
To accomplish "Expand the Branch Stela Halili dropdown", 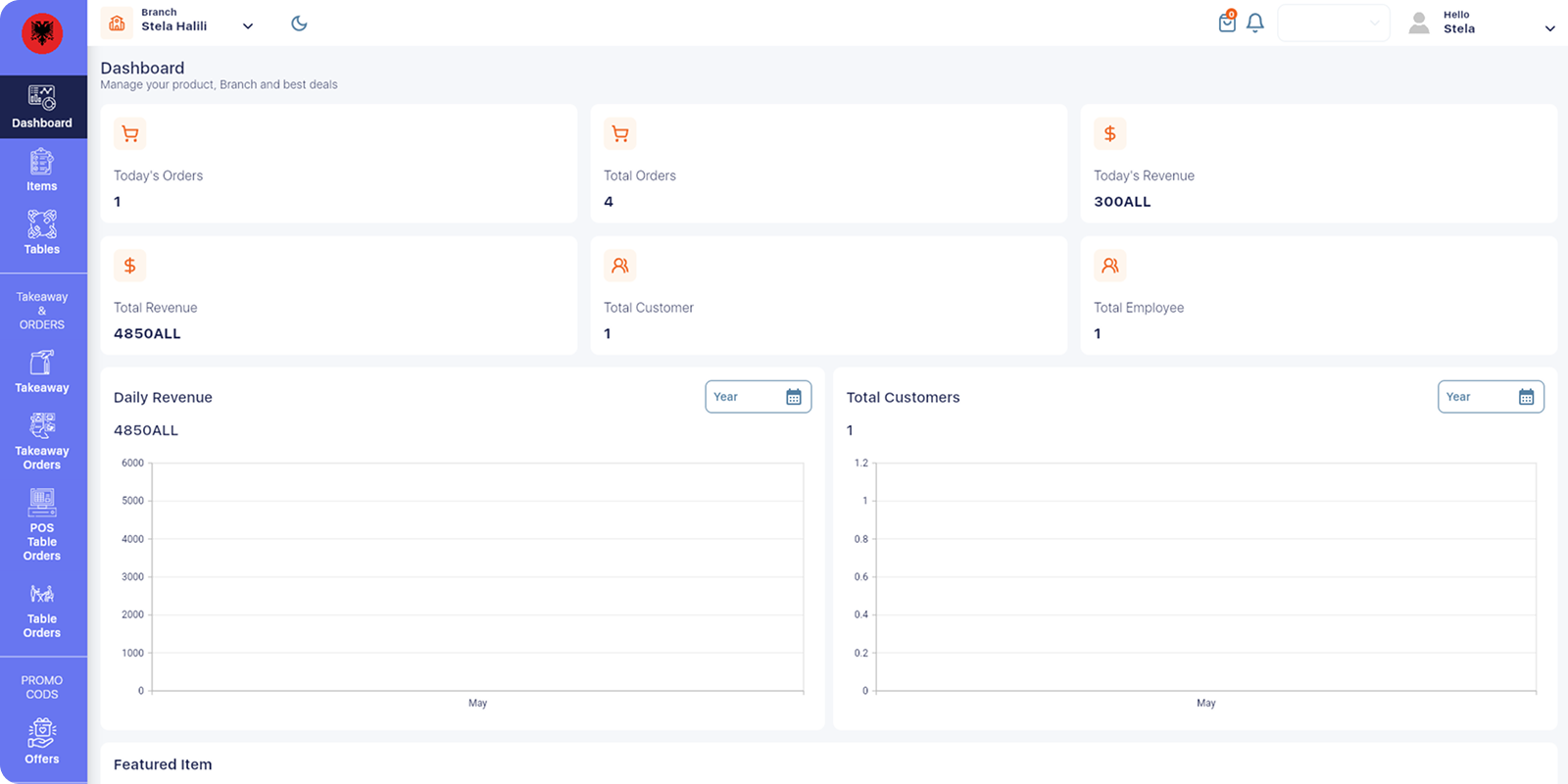I will tap(247, 26).
